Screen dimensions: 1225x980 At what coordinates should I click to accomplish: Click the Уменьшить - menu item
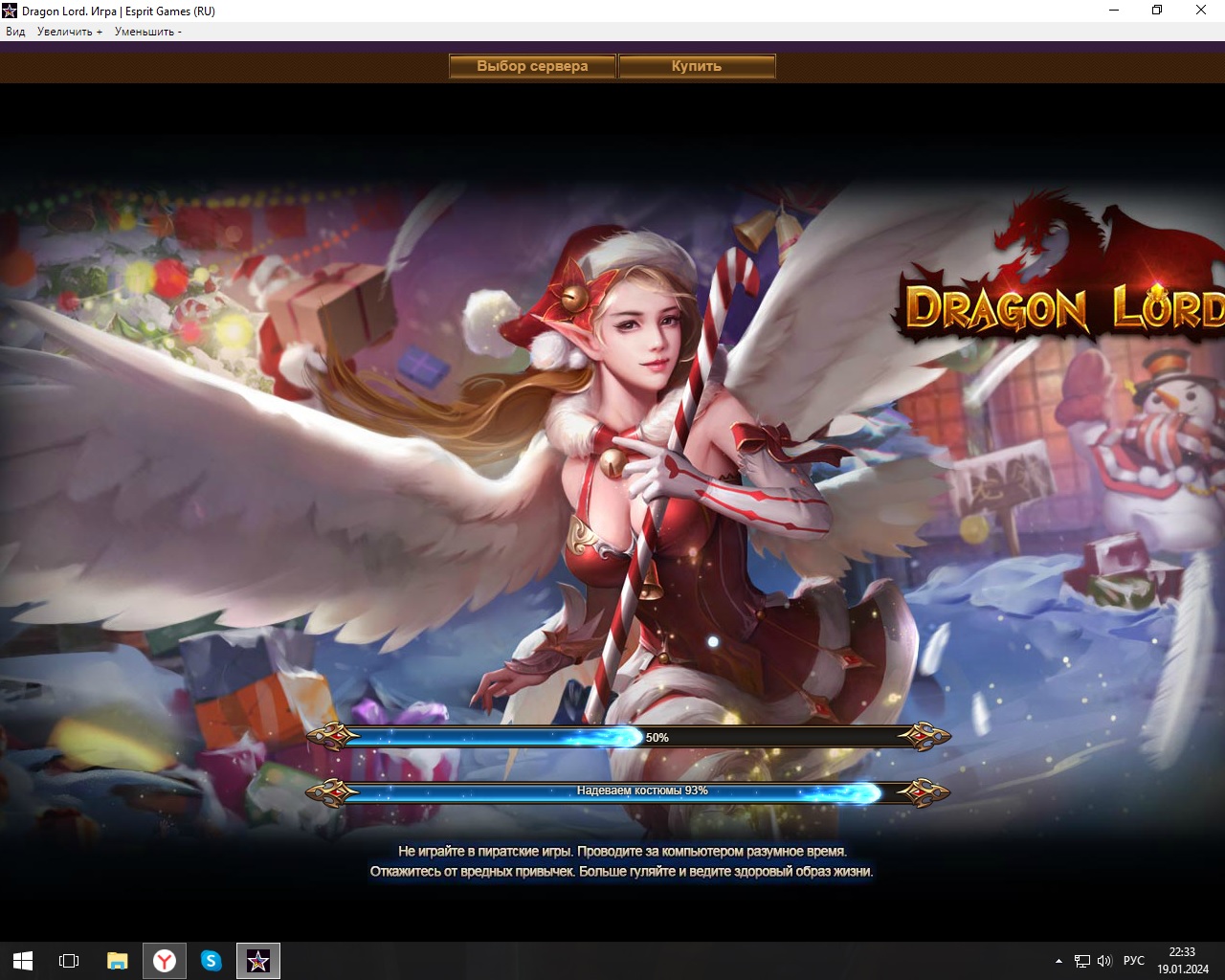pyautogui.click(x=147, y=32)
